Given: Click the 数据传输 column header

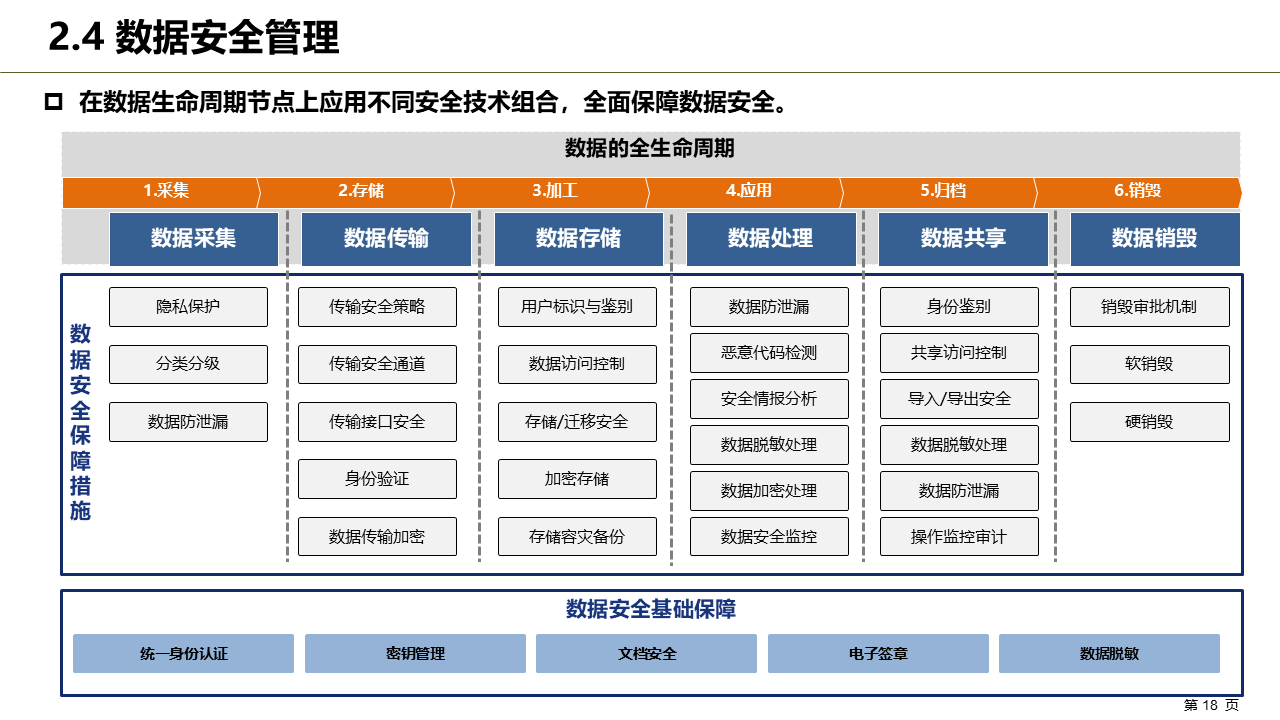Looking at the screenshot, I should pos(386,238).
